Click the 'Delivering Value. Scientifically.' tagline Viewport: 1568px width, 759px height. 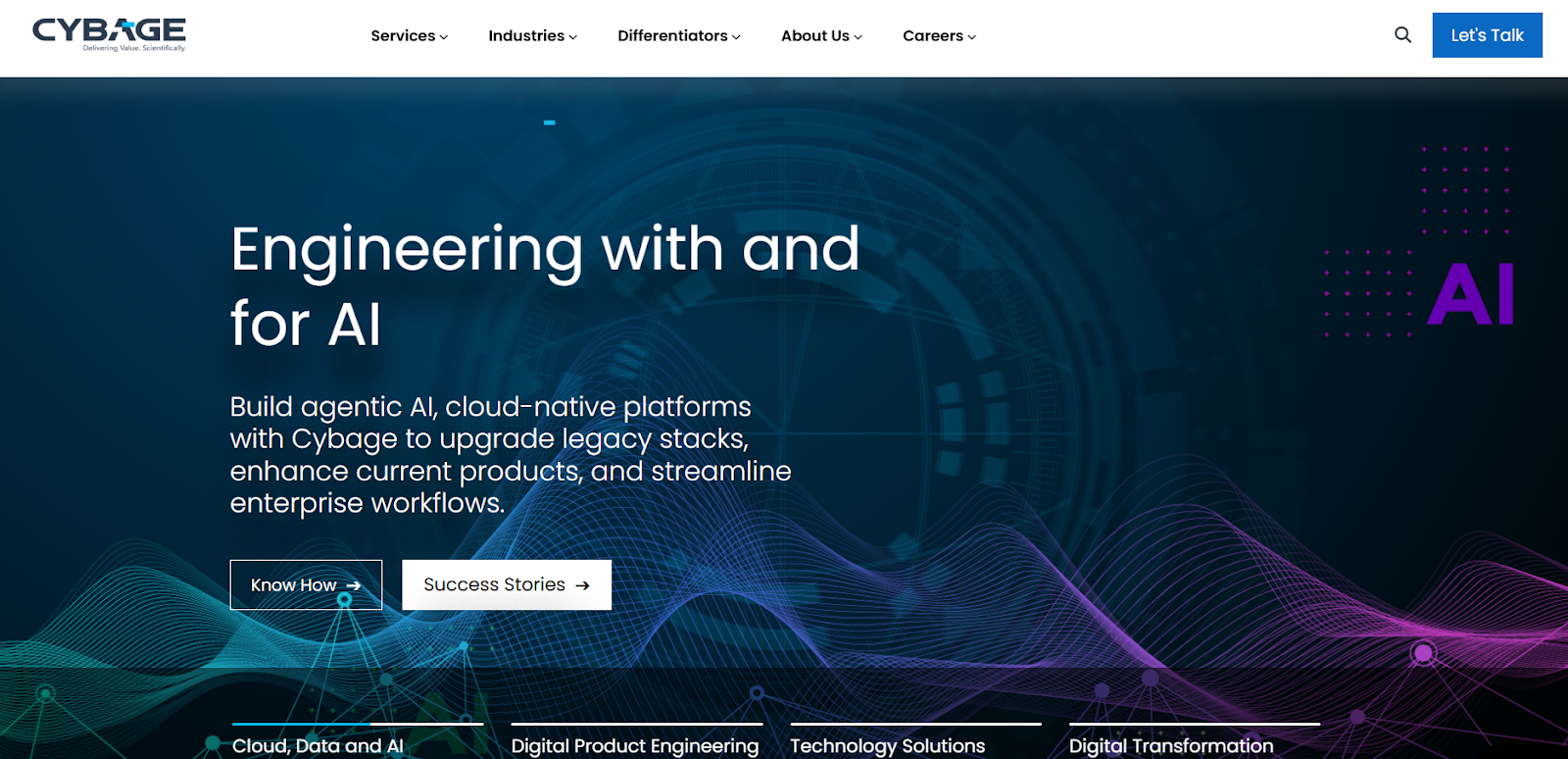coord(134,48)
